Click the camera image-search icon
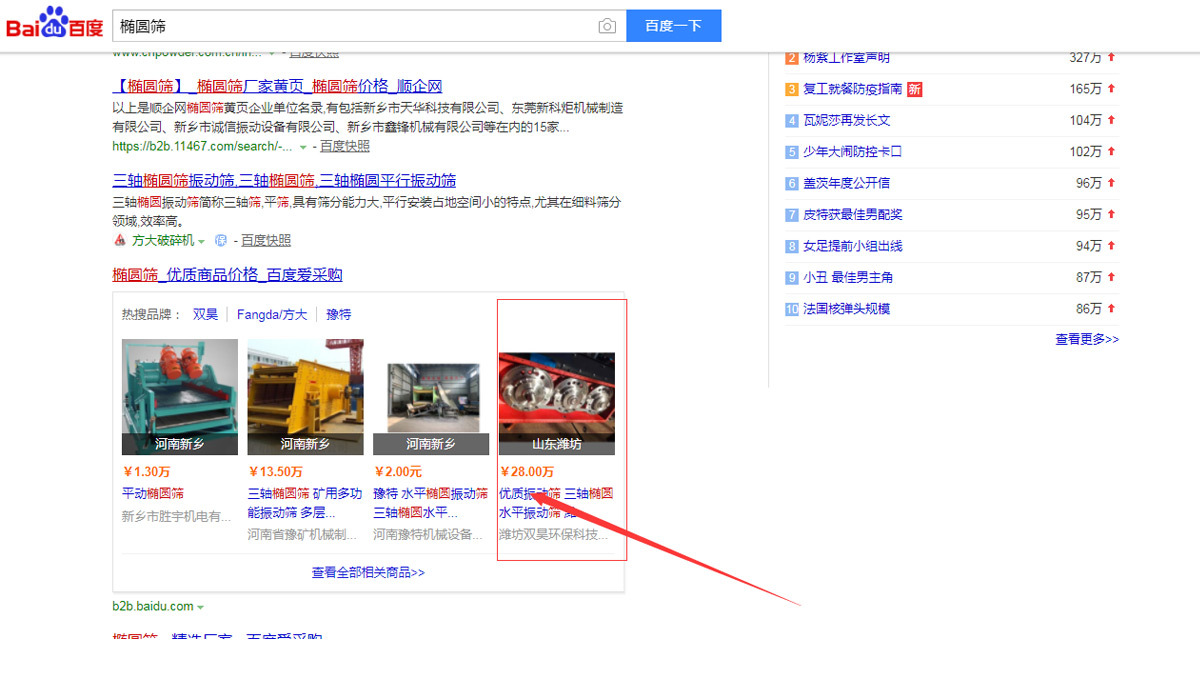This screenshot has height=675, width=1200. (607, 26)
